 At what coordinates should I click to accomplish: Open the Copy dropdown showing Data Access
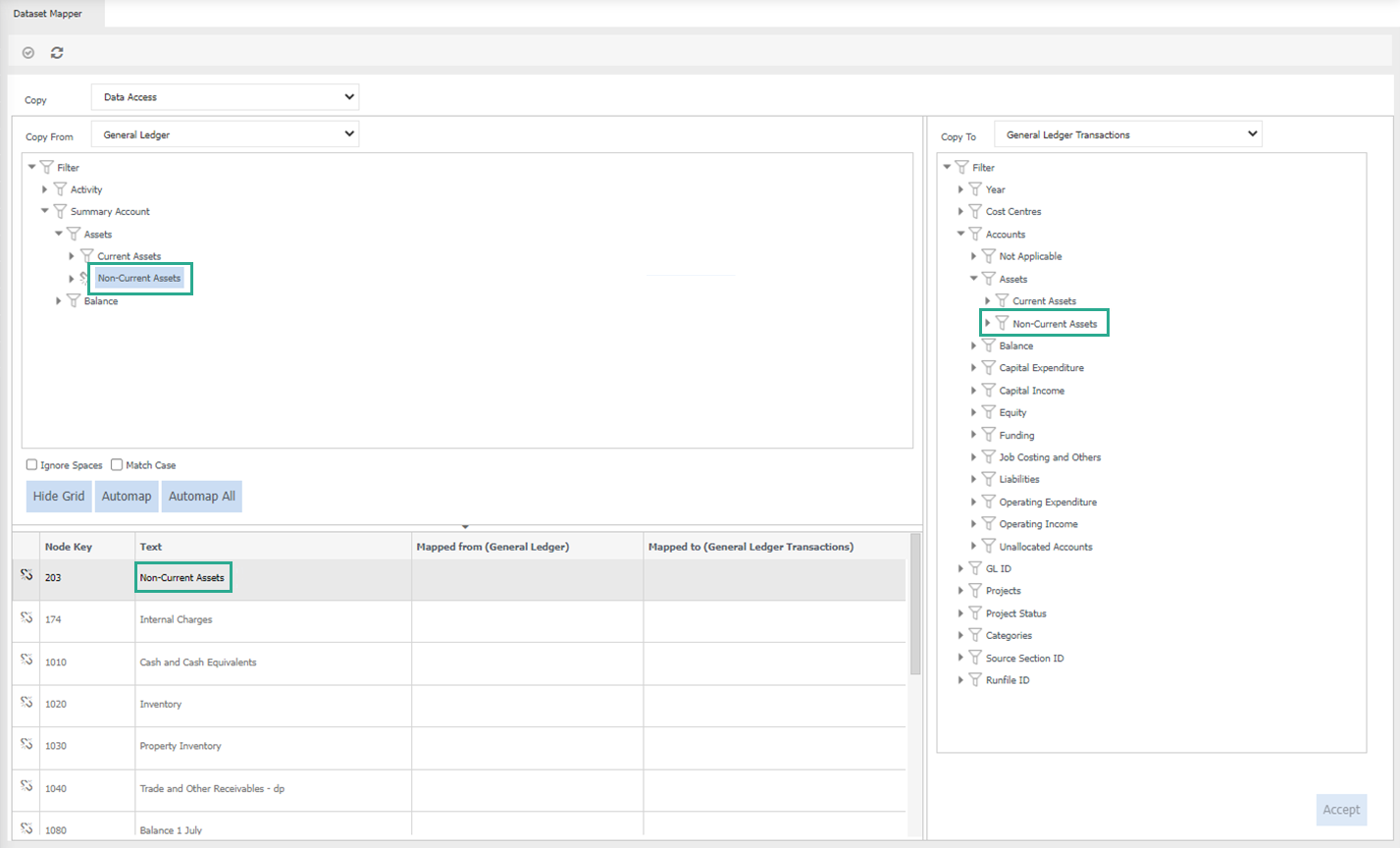(x=225, y=97)
